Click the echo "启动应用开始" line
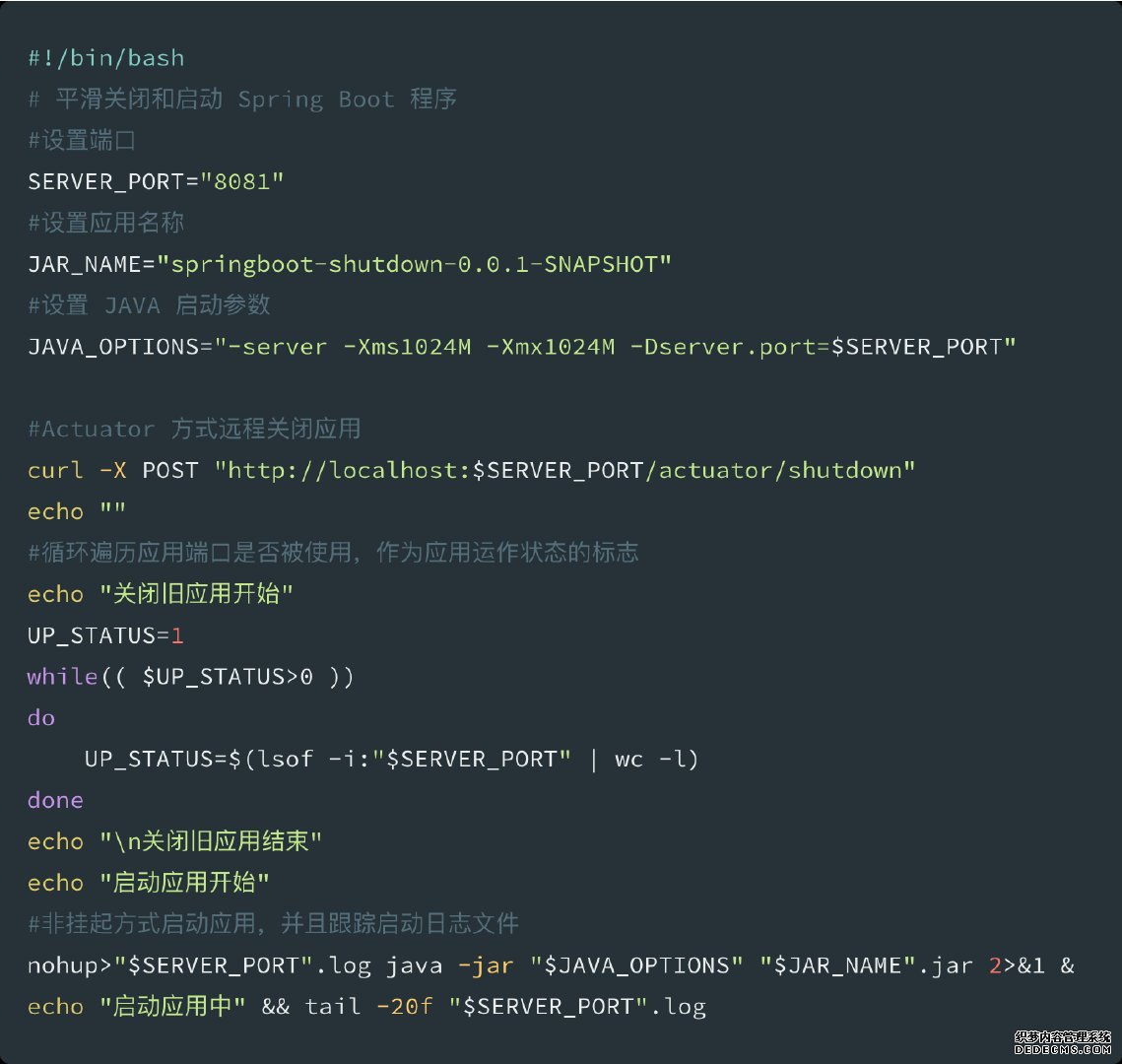1122x1064 pixels. pos(148,883)
